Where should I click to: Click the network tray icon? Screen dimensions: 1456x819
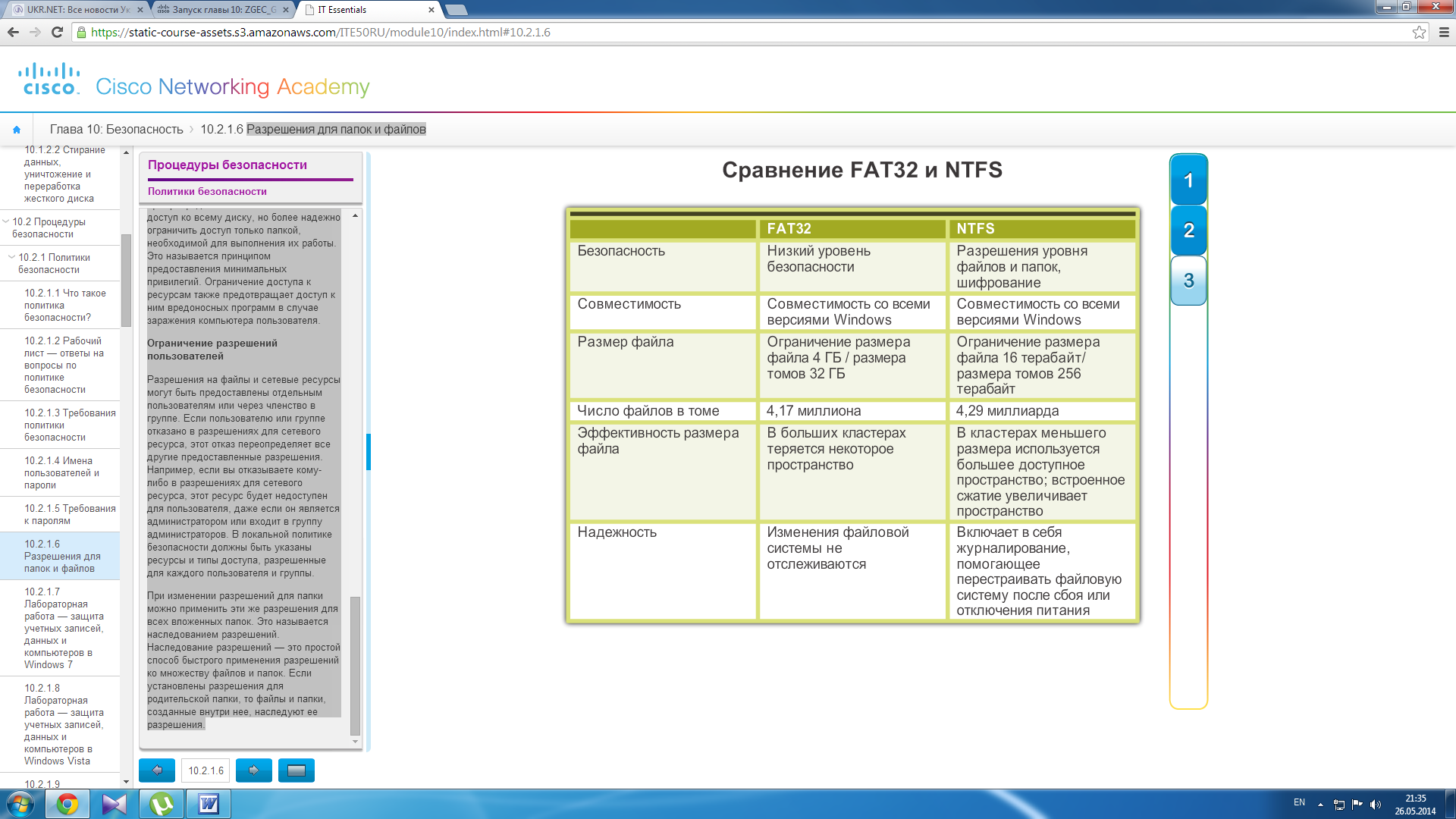click(x=1338, y=805)
